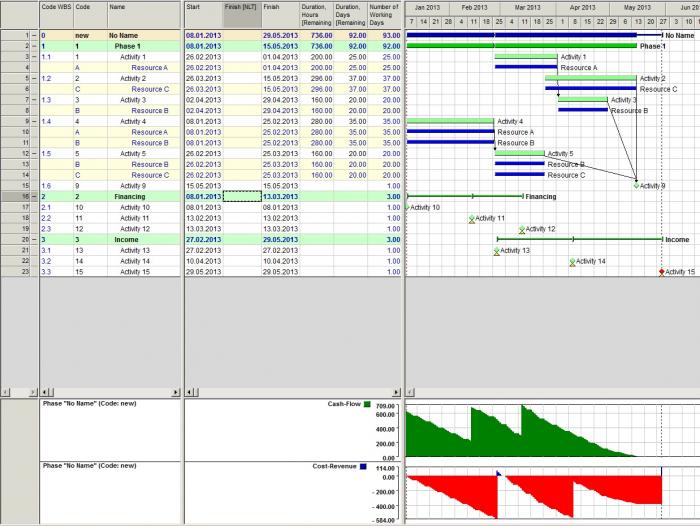The height and width of the screenshot is (526, 700).
Task: Select the Income summary line in the Gantt
Action: 580,239
